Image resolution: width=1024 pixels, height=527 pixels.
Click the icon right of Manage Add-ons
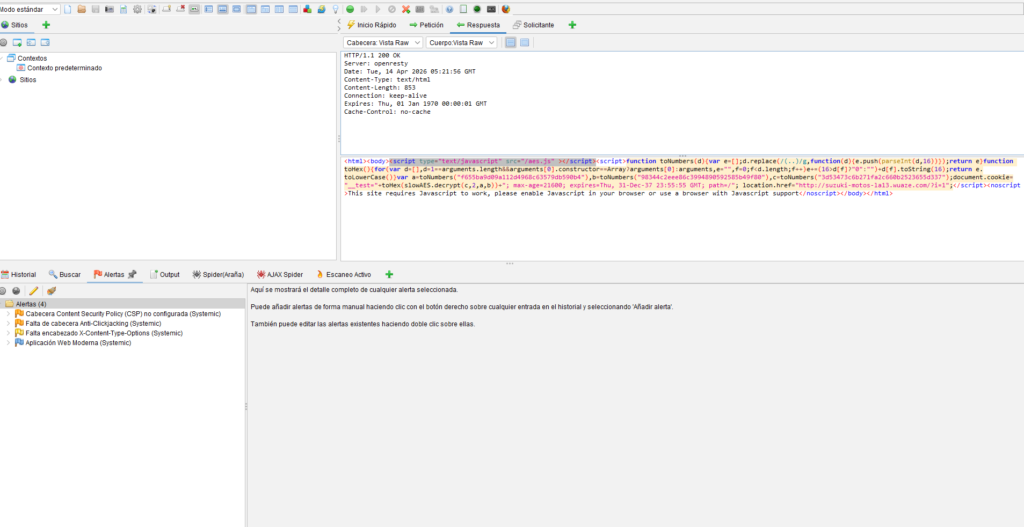(321, 9)
